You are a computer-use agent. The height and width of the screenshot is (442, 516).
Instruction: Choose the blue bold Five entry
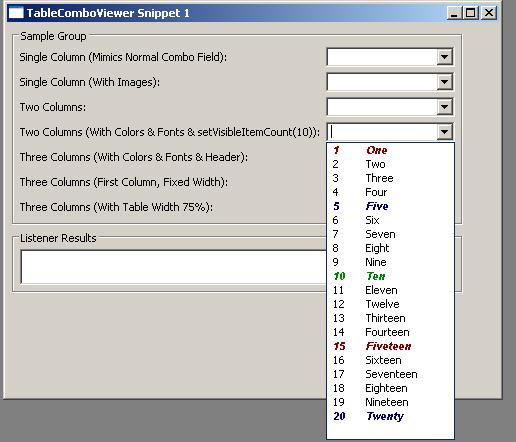[x=390, y=206]
